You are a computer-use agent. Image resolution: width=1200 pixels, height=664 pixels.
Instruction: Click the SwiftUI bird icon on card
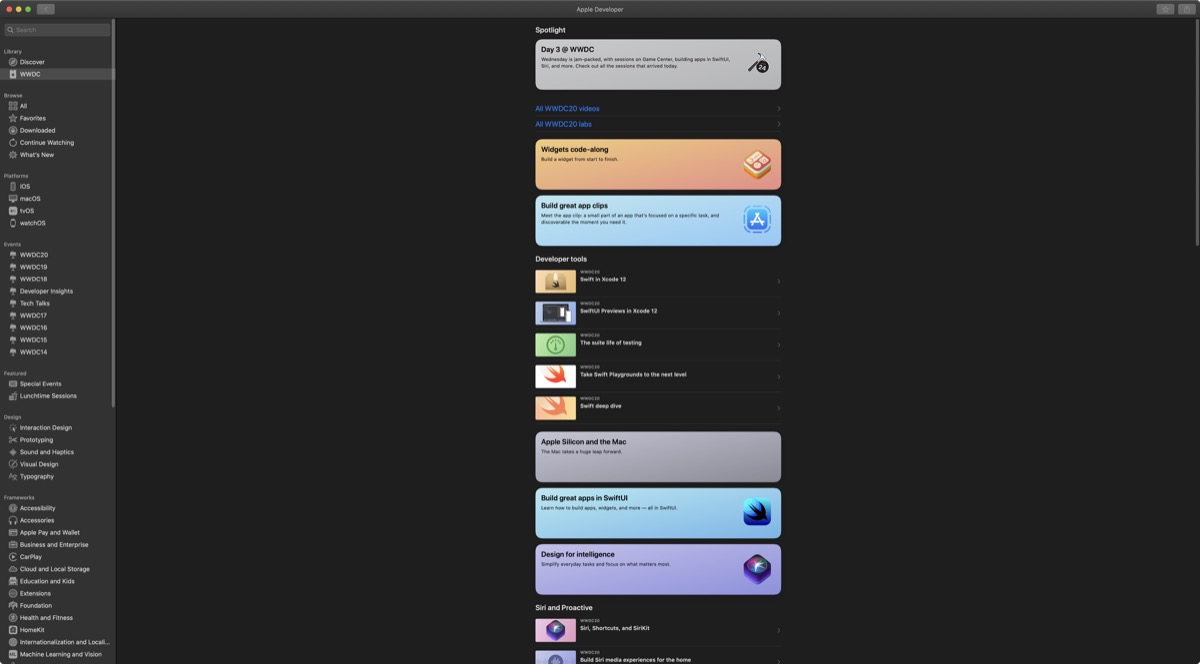(757, 512)
